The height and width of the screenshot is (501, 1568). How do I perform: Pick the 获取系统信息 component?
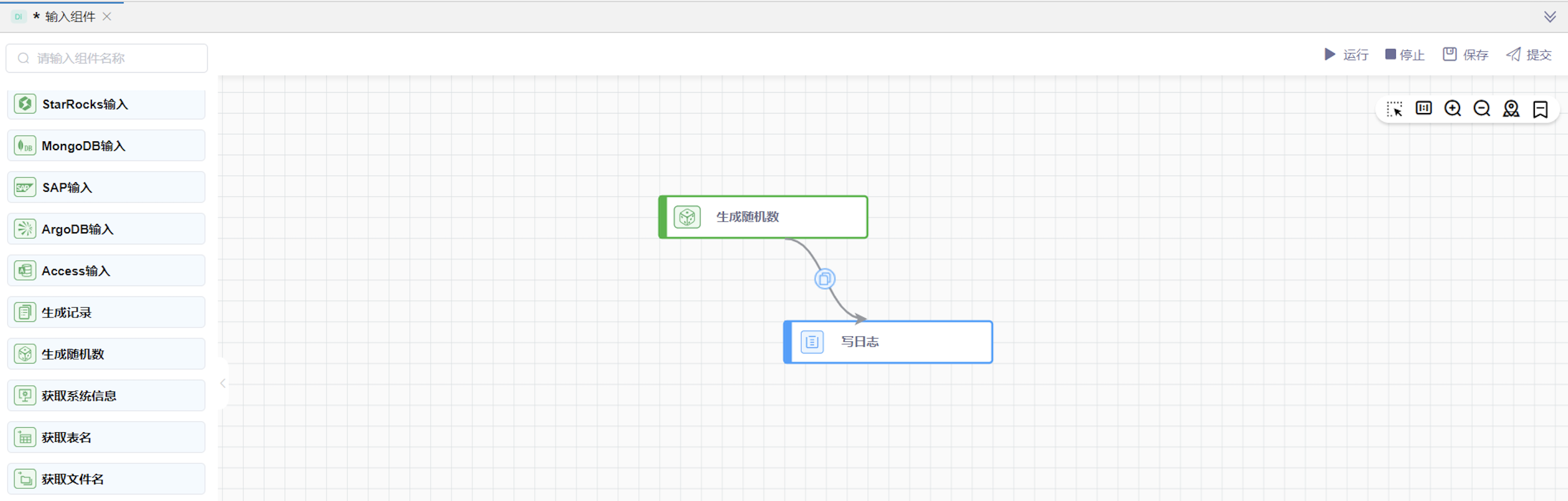(x=106, y=396)
